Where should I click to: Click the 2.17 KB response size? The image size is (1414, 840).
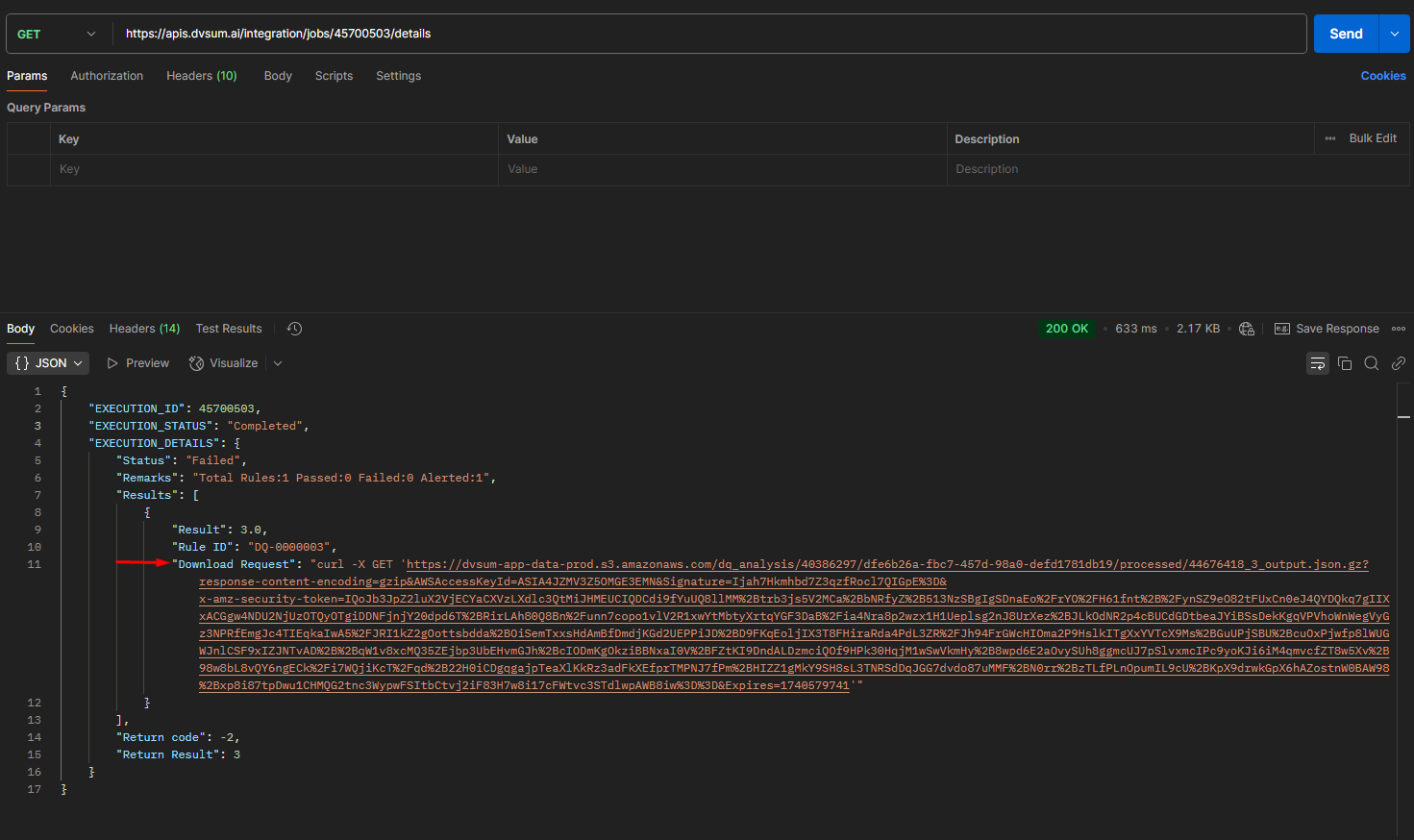click(x=1198, y=329)
